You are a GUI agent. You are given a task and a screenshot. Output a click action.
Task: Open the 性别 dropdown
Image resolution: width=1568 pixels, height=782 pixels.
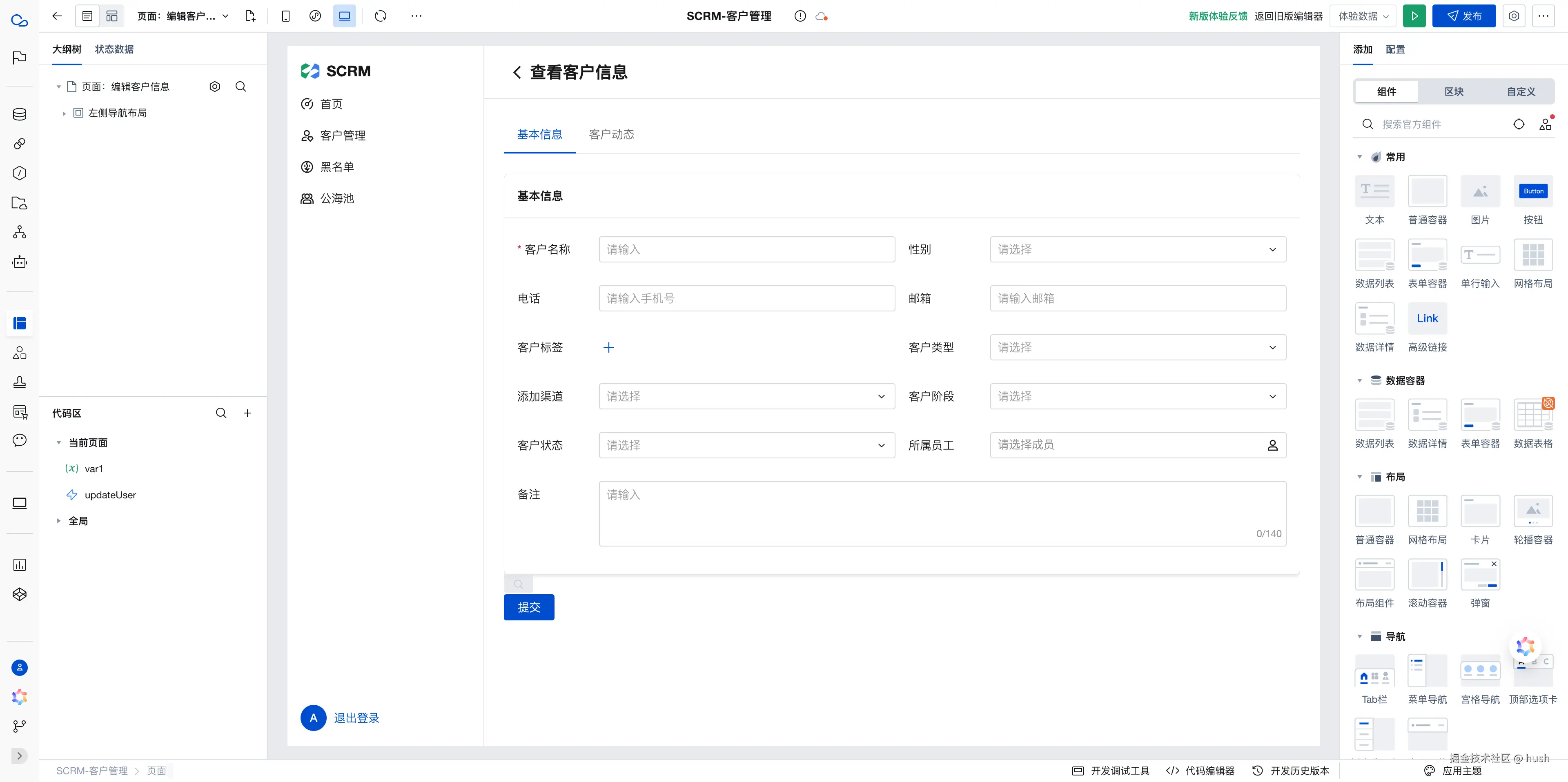pyautogui.click(x=1138, y=249)
